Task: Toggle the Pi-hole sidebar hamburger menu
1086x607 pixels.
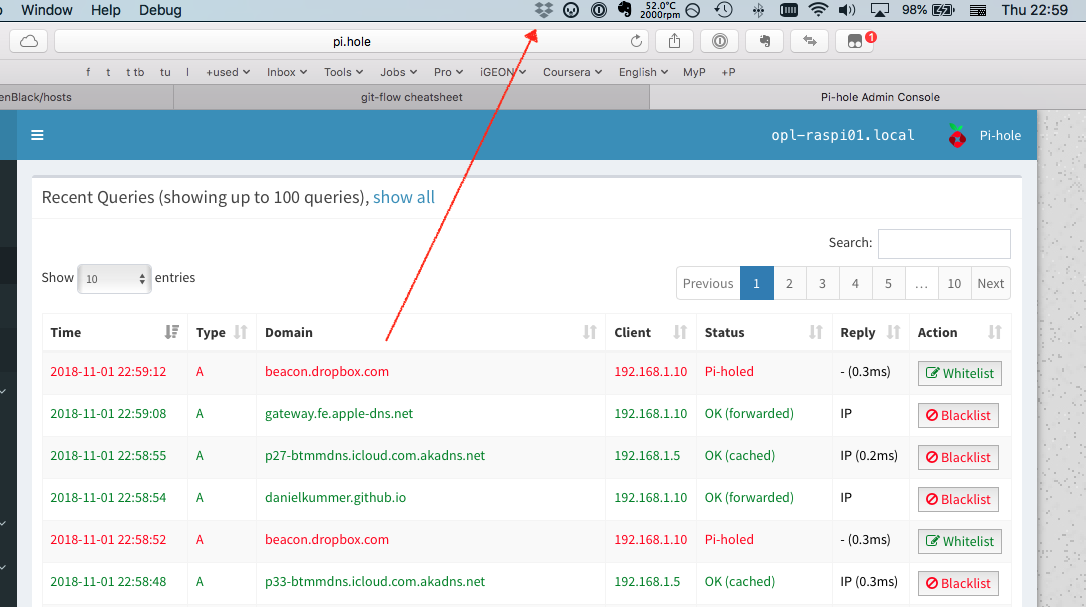Action: [x=37, y=135]
